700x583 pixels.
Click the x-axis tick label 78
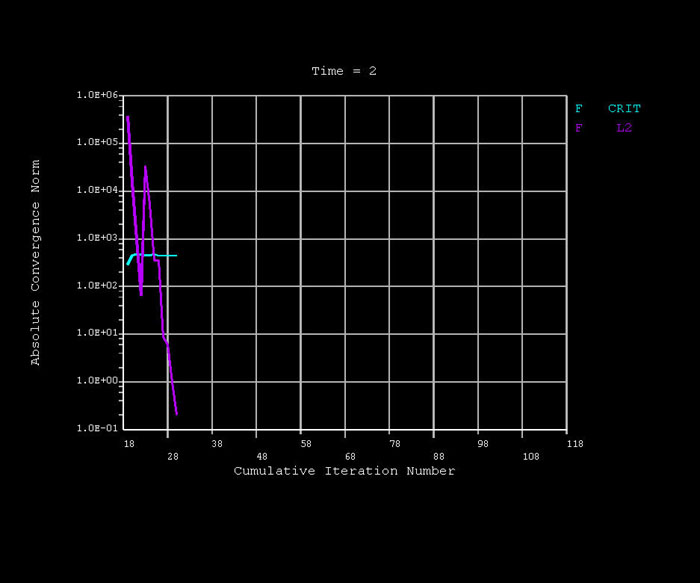click(395, 444)
